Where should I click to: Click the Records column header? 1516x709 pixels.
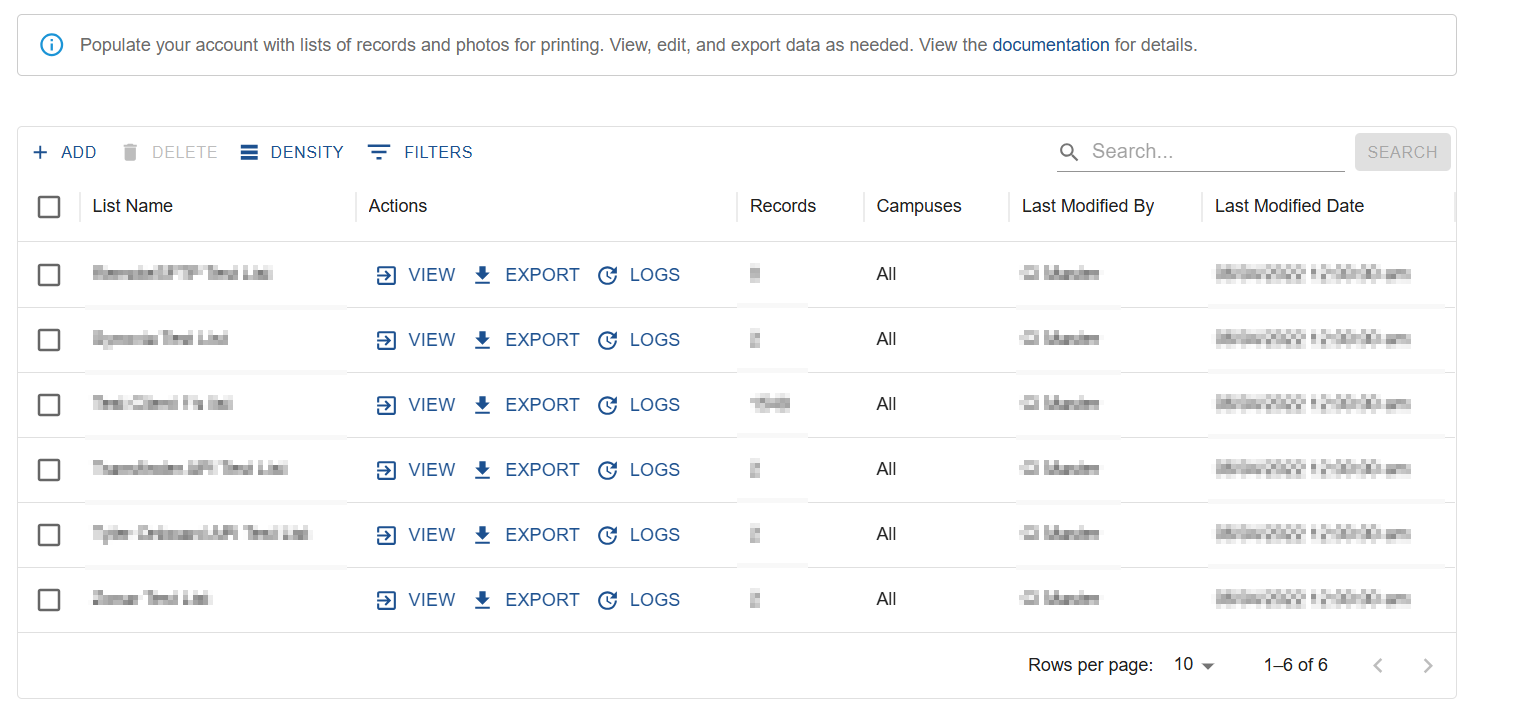[783, 206]
